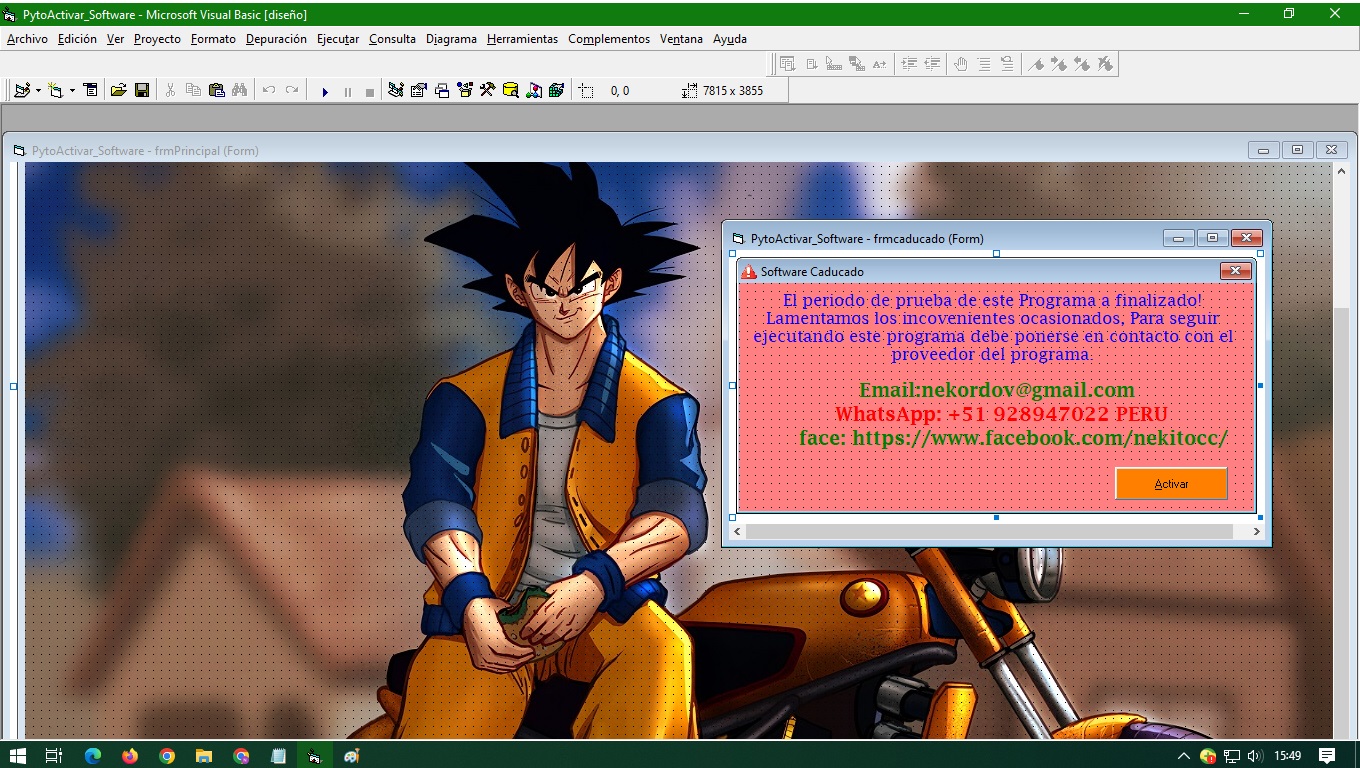Click the Add Form toolbar icon
1360x768 pixels.
[55, 90]
